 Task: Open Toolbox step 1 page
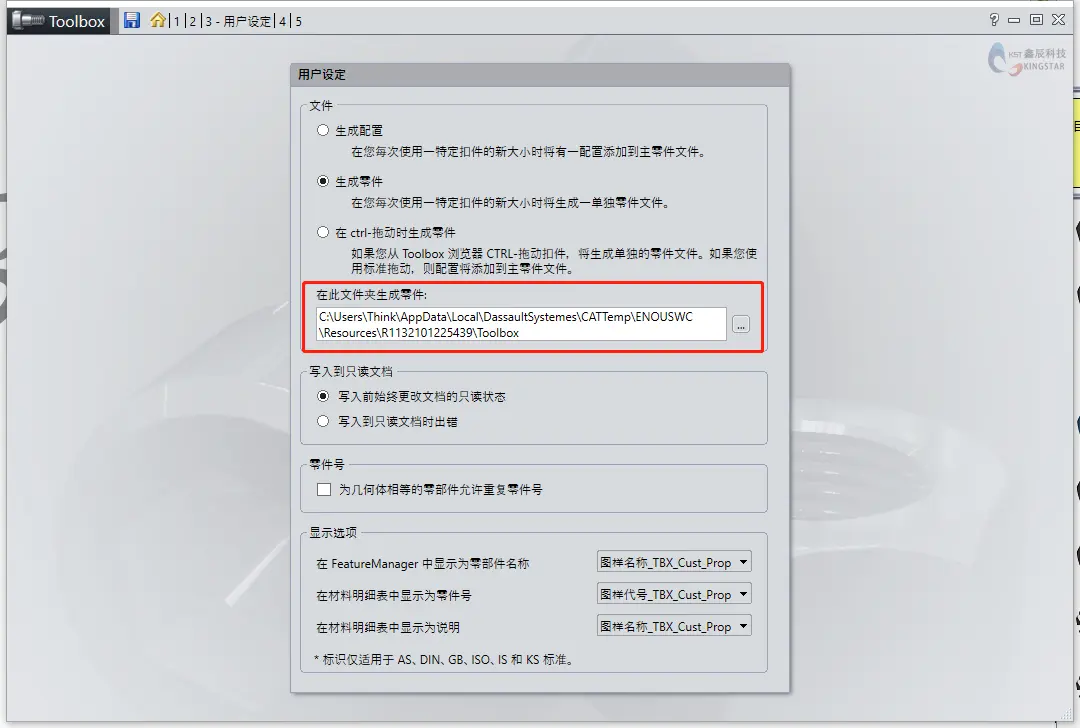click(176, 21)
